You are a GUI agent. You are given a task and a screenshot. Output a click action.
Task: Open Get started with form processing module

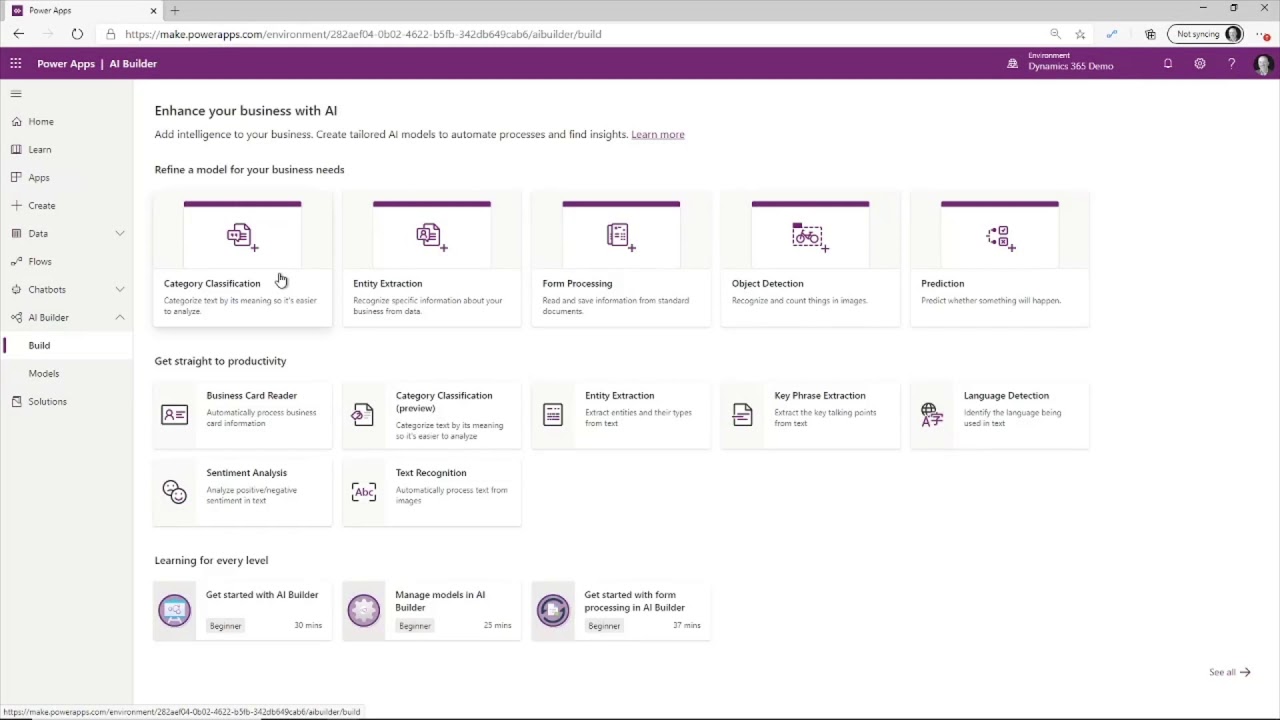[620, 610]
